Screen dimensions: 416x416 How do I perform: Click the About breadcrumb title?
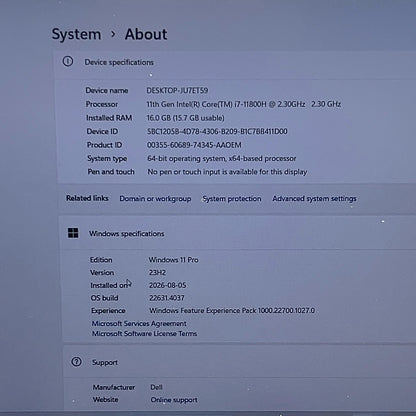click(x=146, y=34)
